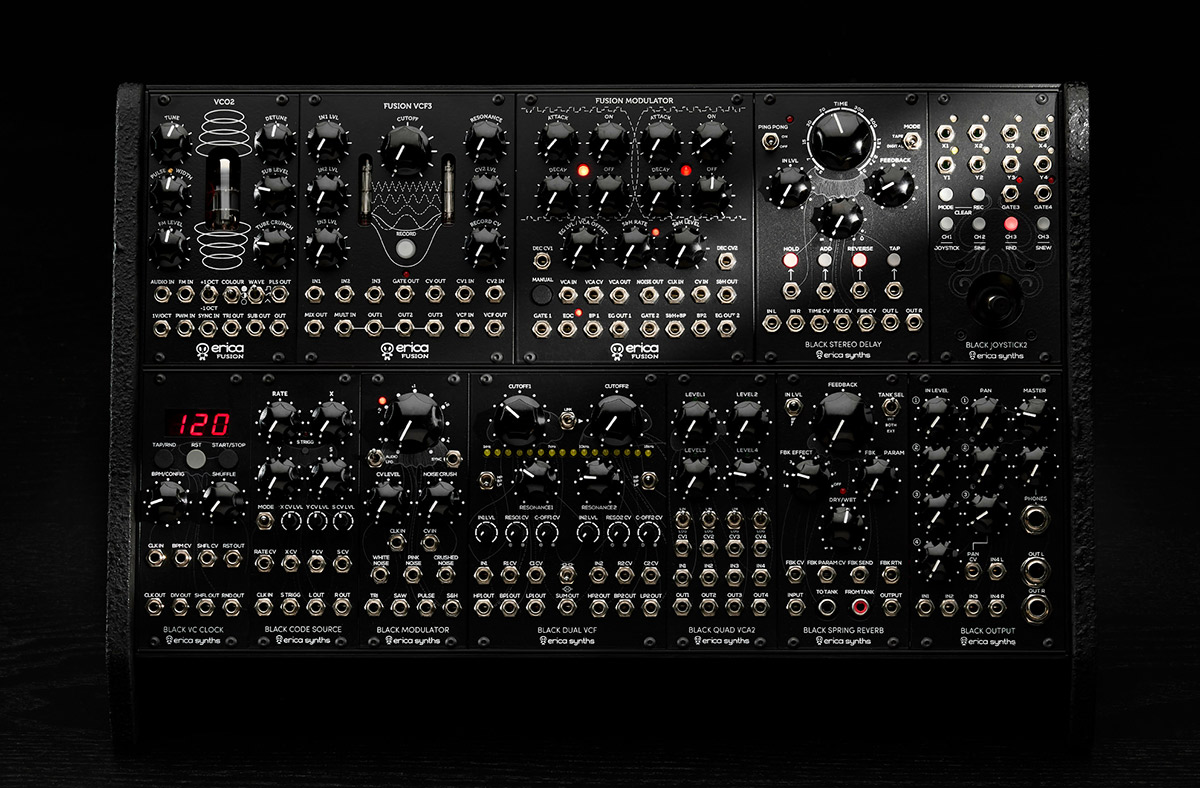The height and width of the screenshot is (788, 1200).
Task: Click the FROM TANK jack on Black Spring Reverb
Action: tap(860, 605)
